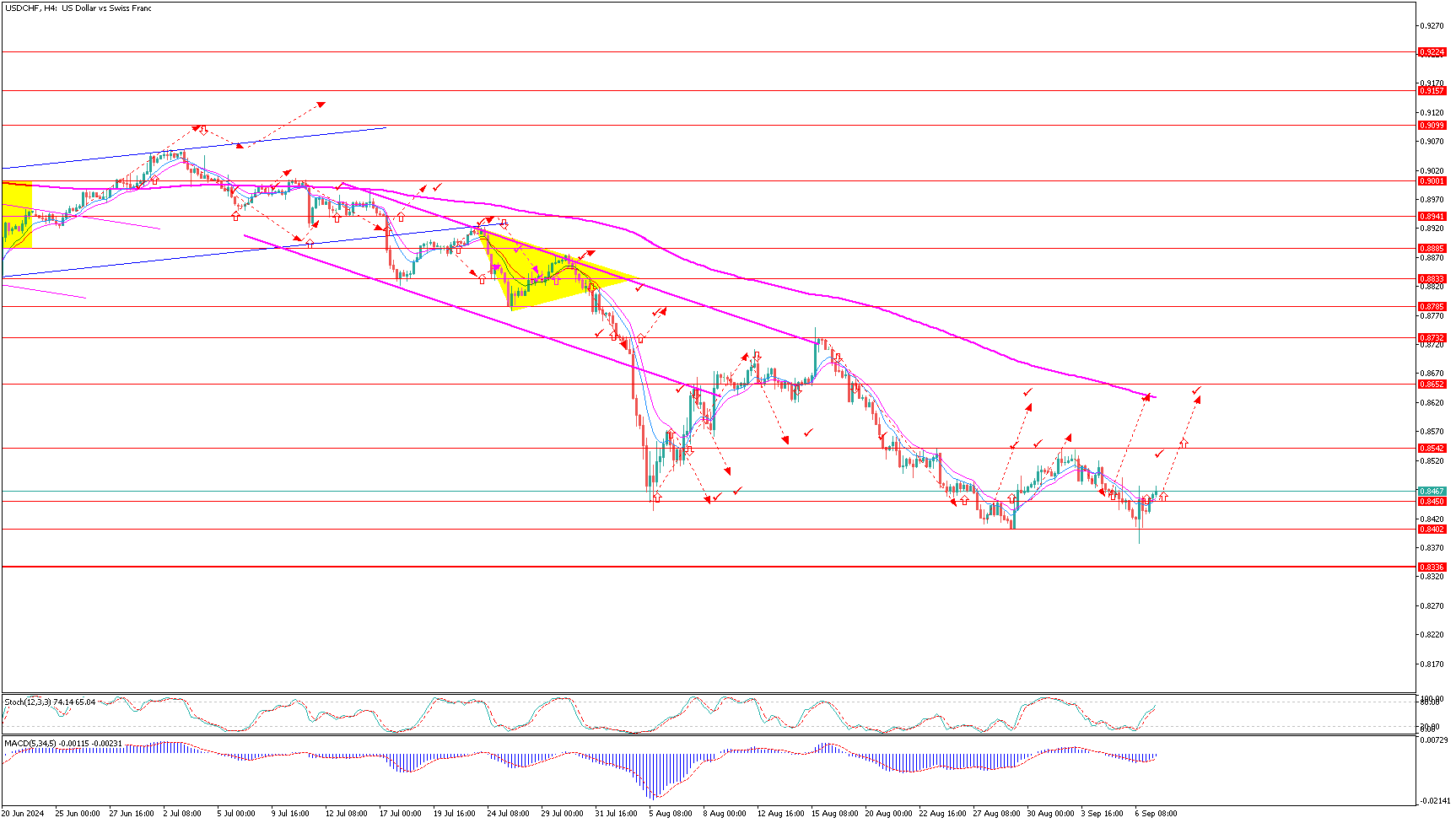Click the 27 Aug 08:00 time label
Viewport: 1456px width, 823px height.
click(x=997, y=814)
